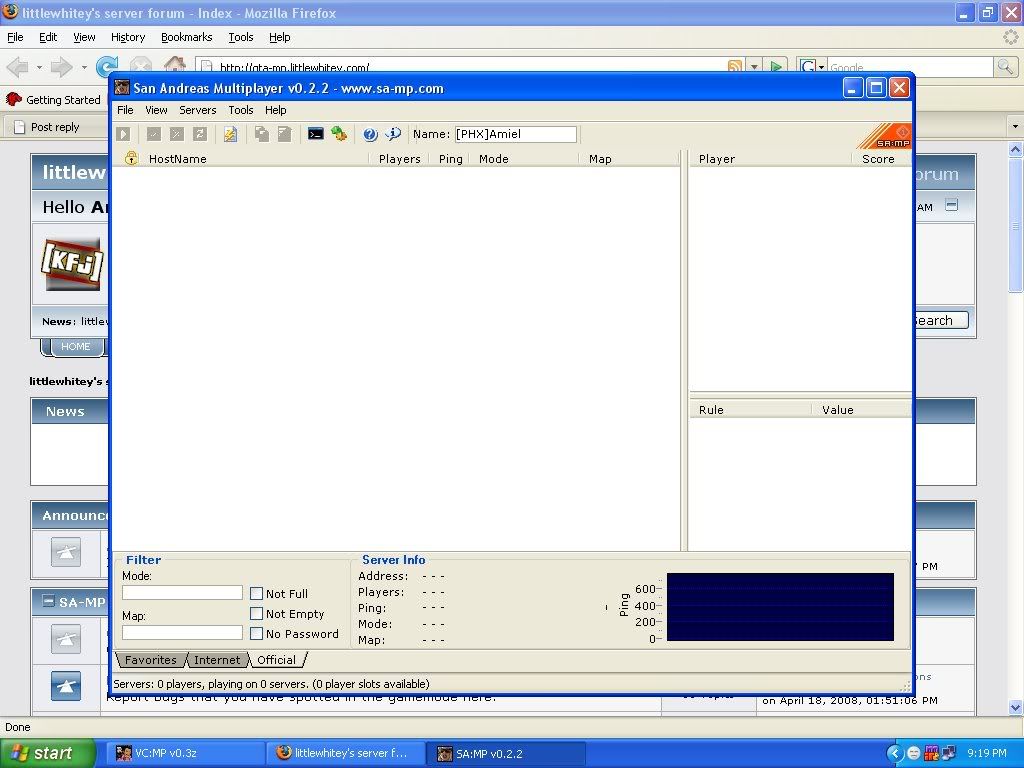Switch to the Internet tab
The image size is (1024, 768).
[217, 660]
